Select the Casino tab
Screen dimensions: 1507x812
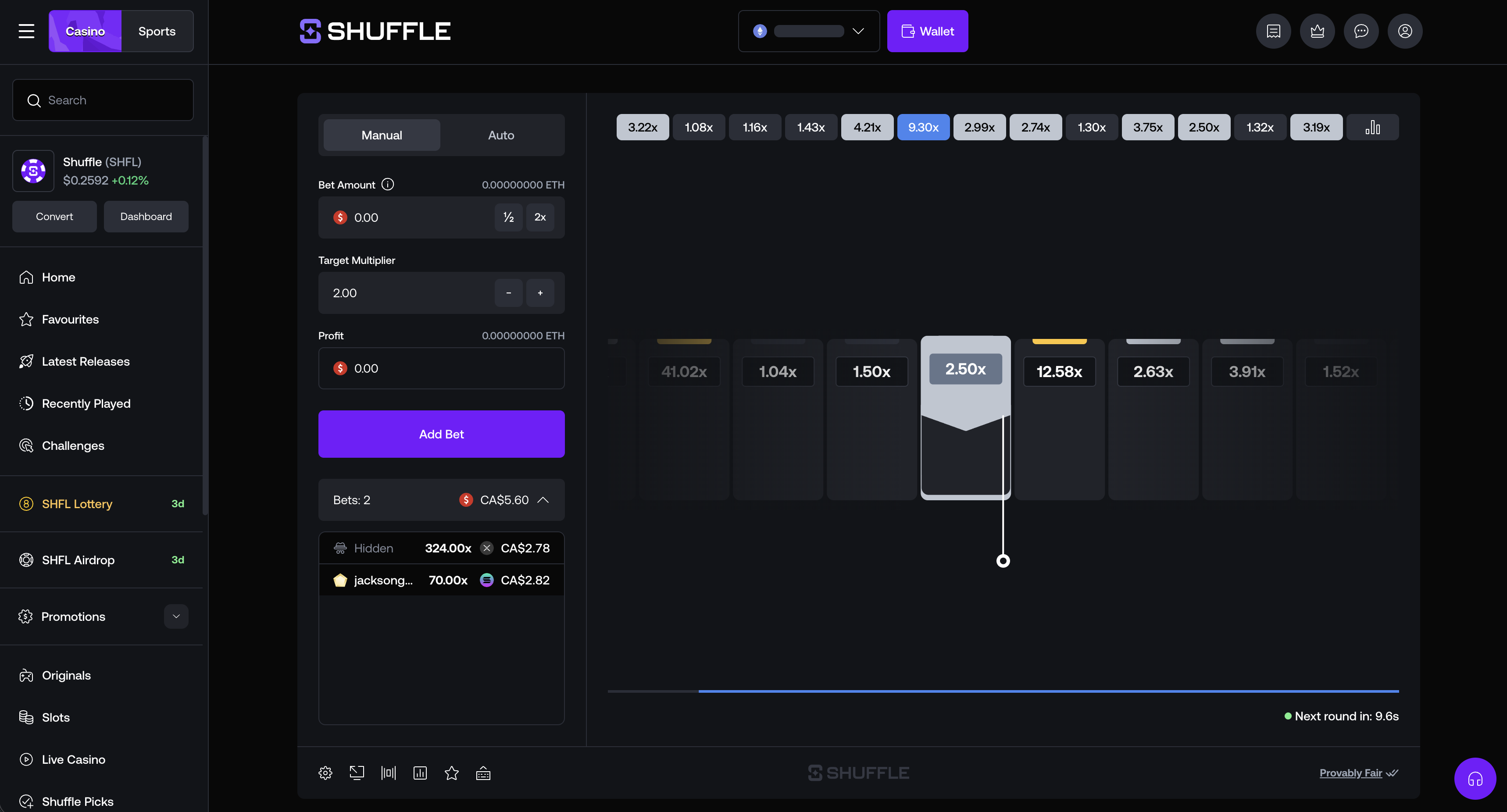click(85, 31)
